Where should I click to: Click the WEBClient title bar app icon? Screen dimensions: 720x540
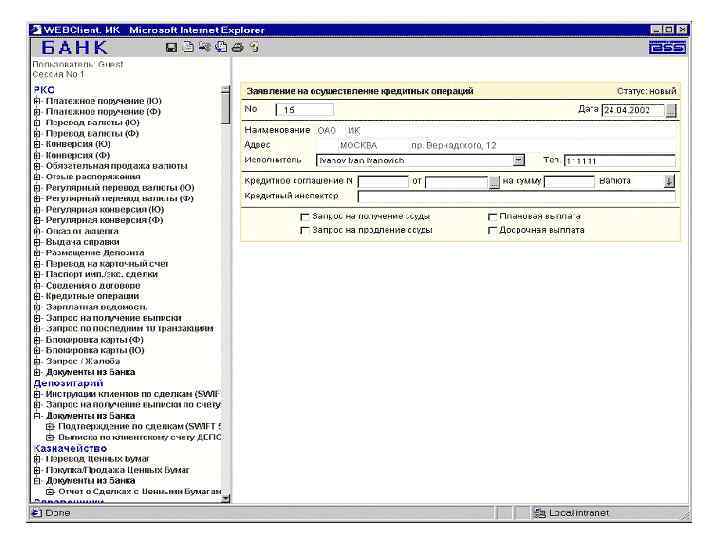(36, 30)
